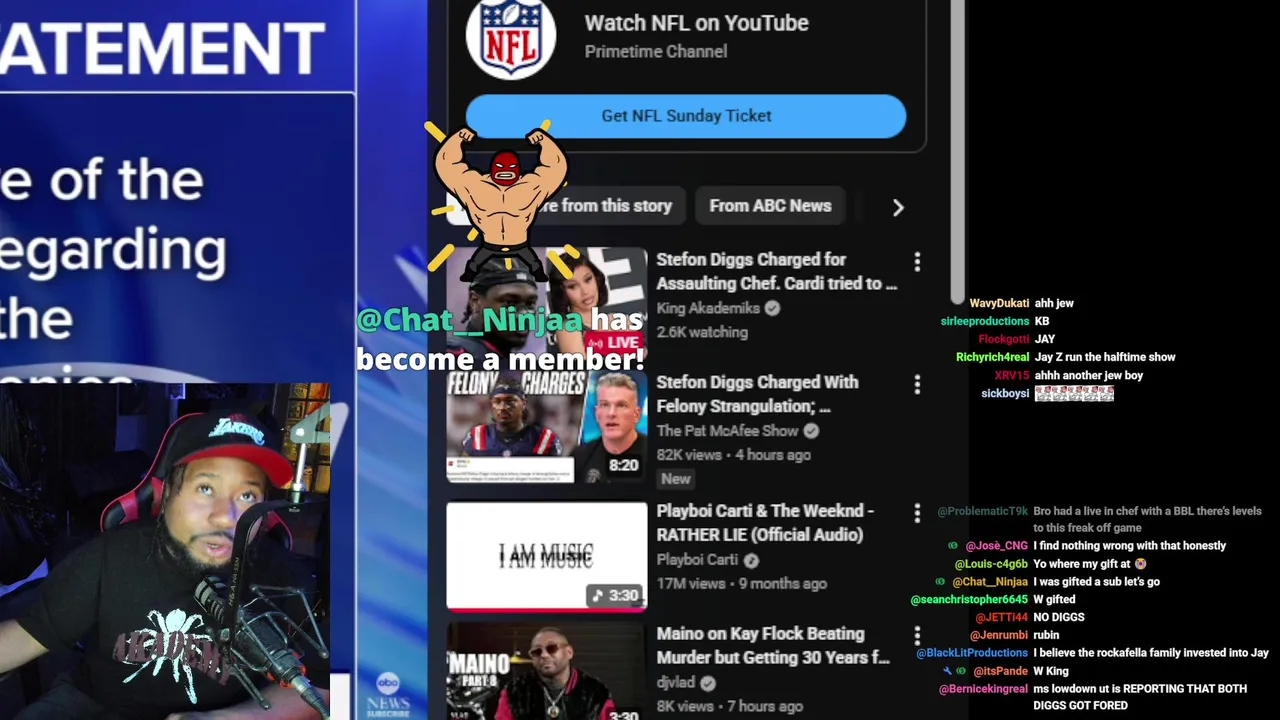
Task: Click @Louis-c4g6b username in chat
Action: coord(991,564)
